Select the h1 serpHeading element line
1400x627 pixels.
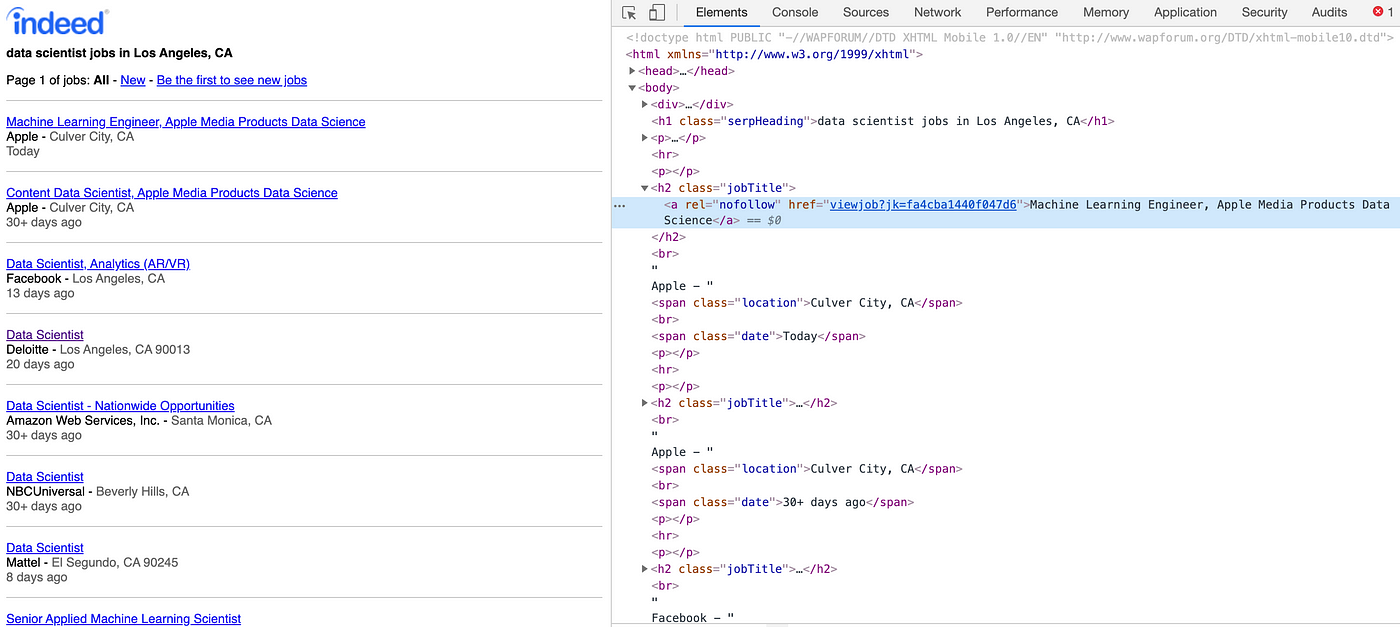coord(882,121)
